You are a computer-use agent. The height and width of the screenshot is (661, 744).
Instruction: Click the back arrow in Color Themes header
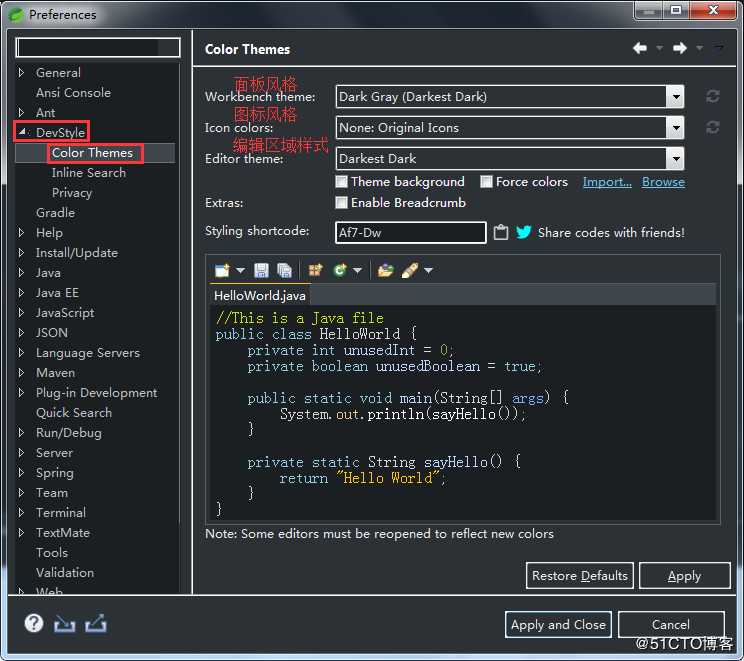coord(640,48)
